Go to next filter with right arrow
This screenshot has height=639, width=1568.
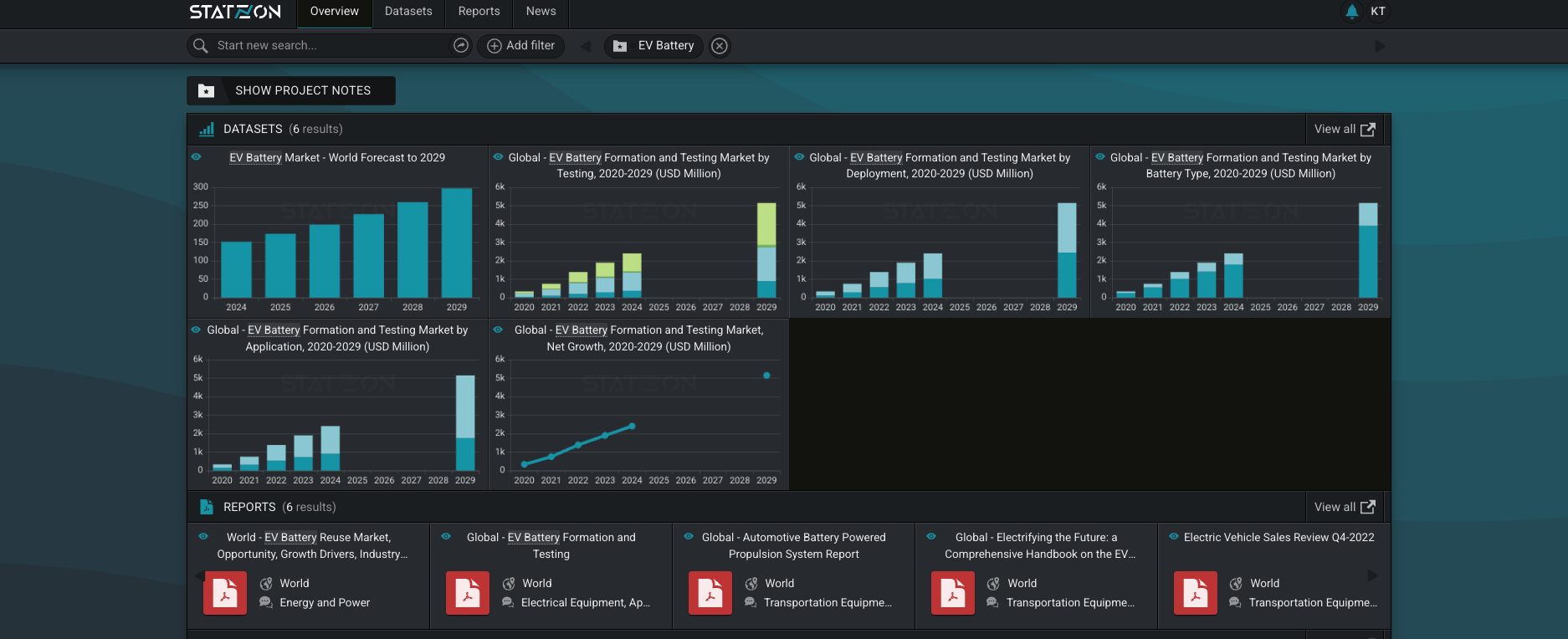(x=1380, y=46)
